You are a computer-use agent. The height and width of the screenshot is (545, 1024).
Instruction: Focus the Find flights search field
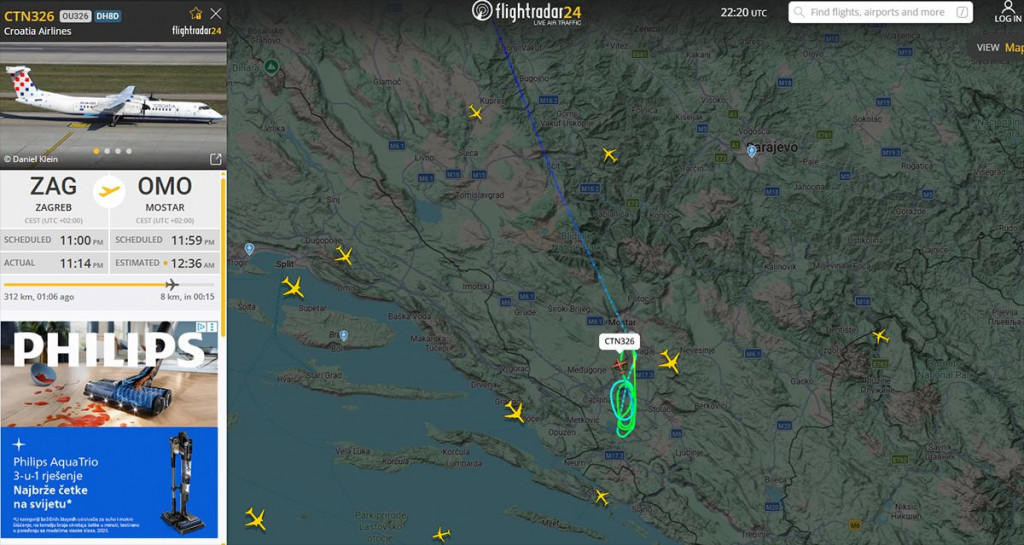880,12
